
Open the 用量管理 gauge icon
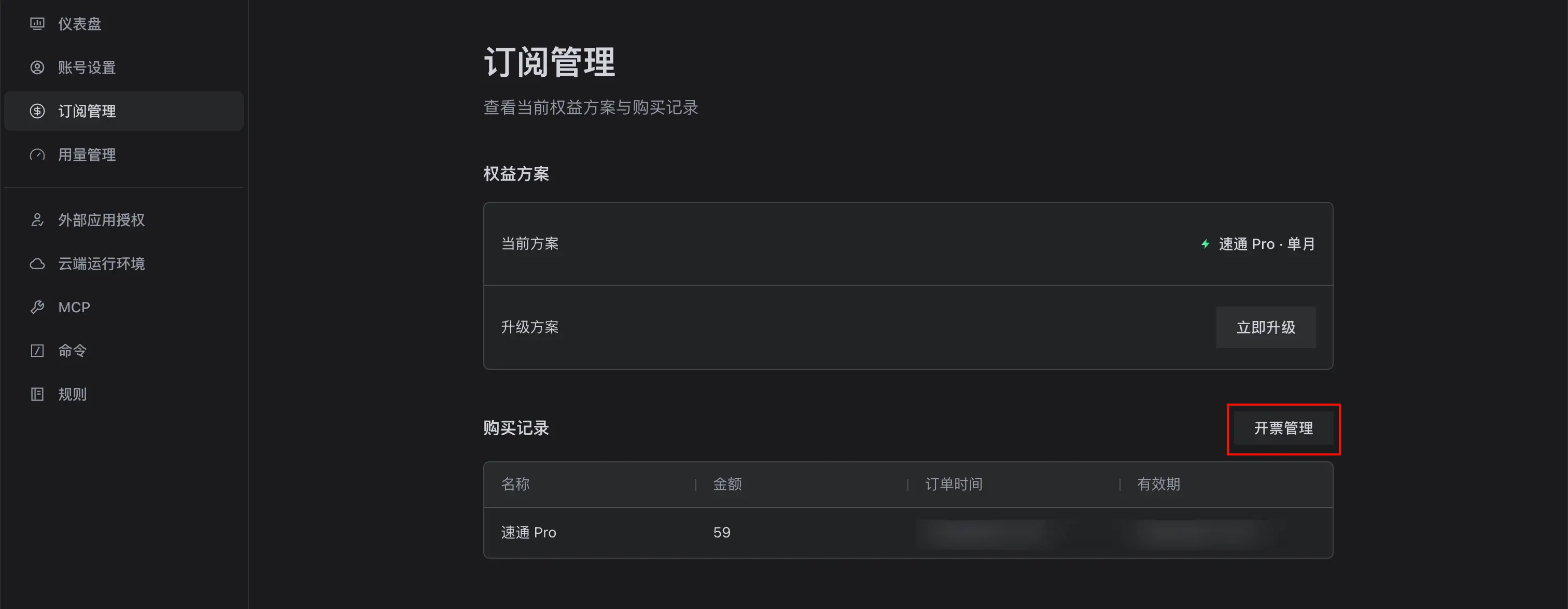(x=37, y=155)
